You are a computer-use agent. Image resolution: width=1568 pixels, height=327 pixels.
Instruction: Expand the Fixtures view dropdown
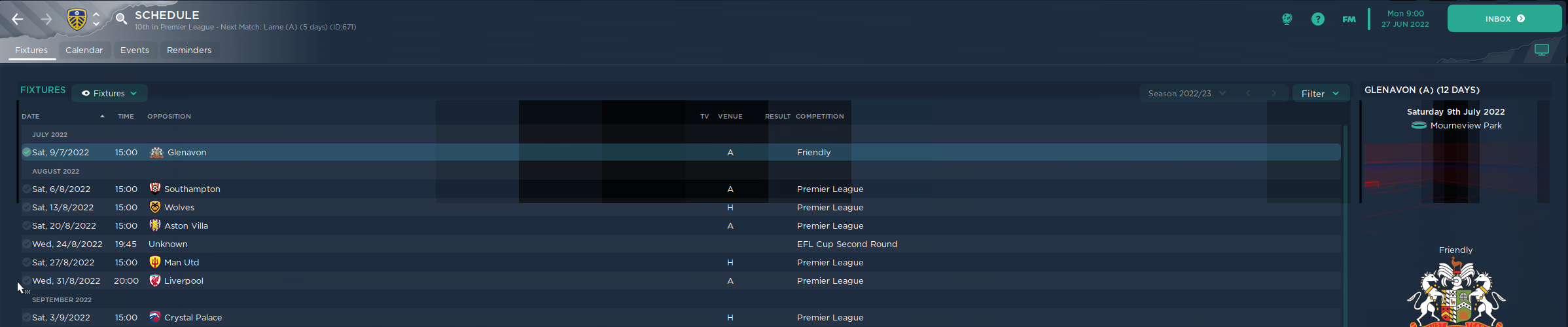pos(109,93)
